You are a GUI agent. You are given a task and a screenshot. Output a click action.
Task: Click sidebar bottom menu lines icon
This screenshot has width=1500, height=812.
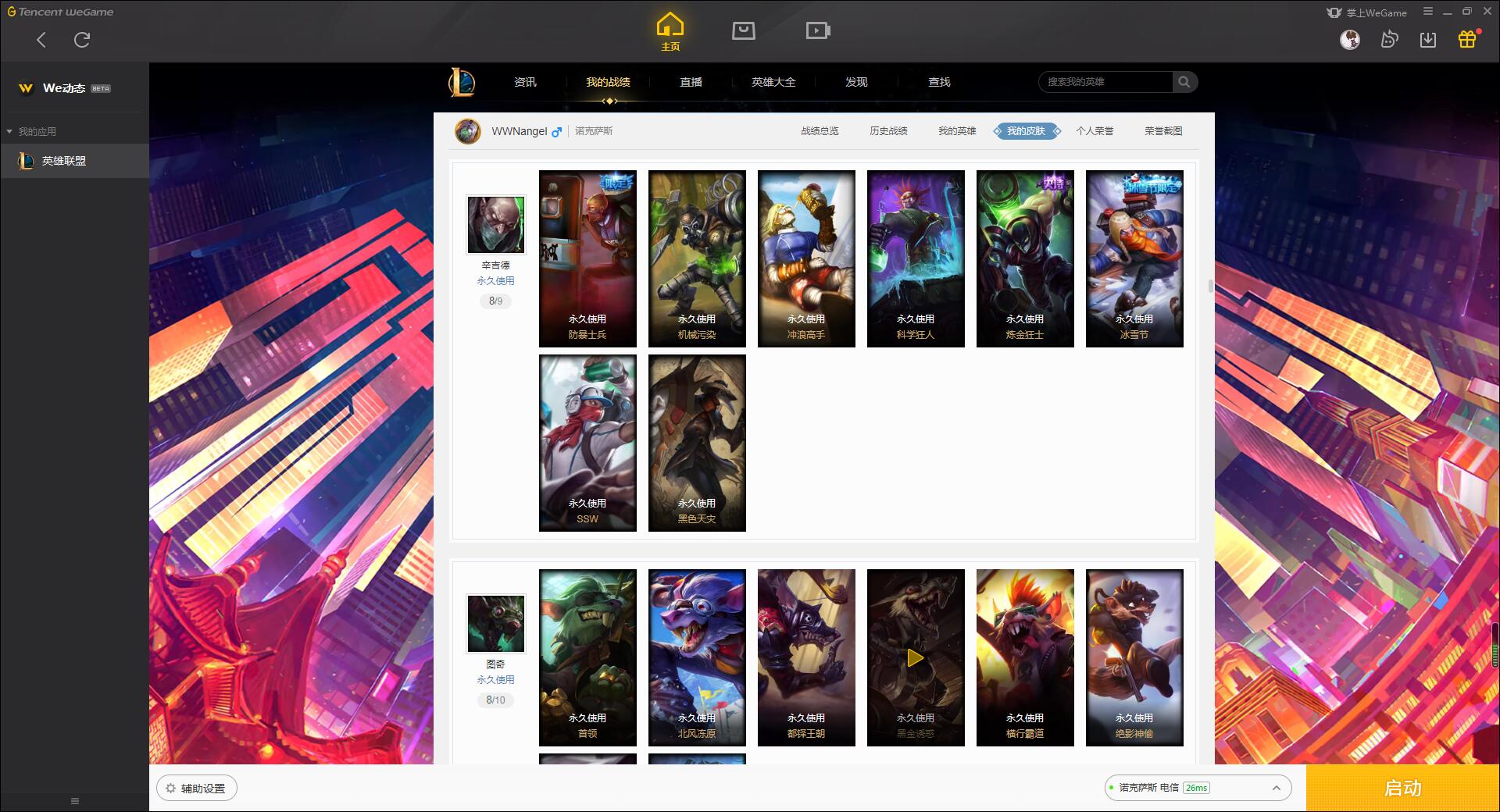pyautogui.click(x=75, y=801)
